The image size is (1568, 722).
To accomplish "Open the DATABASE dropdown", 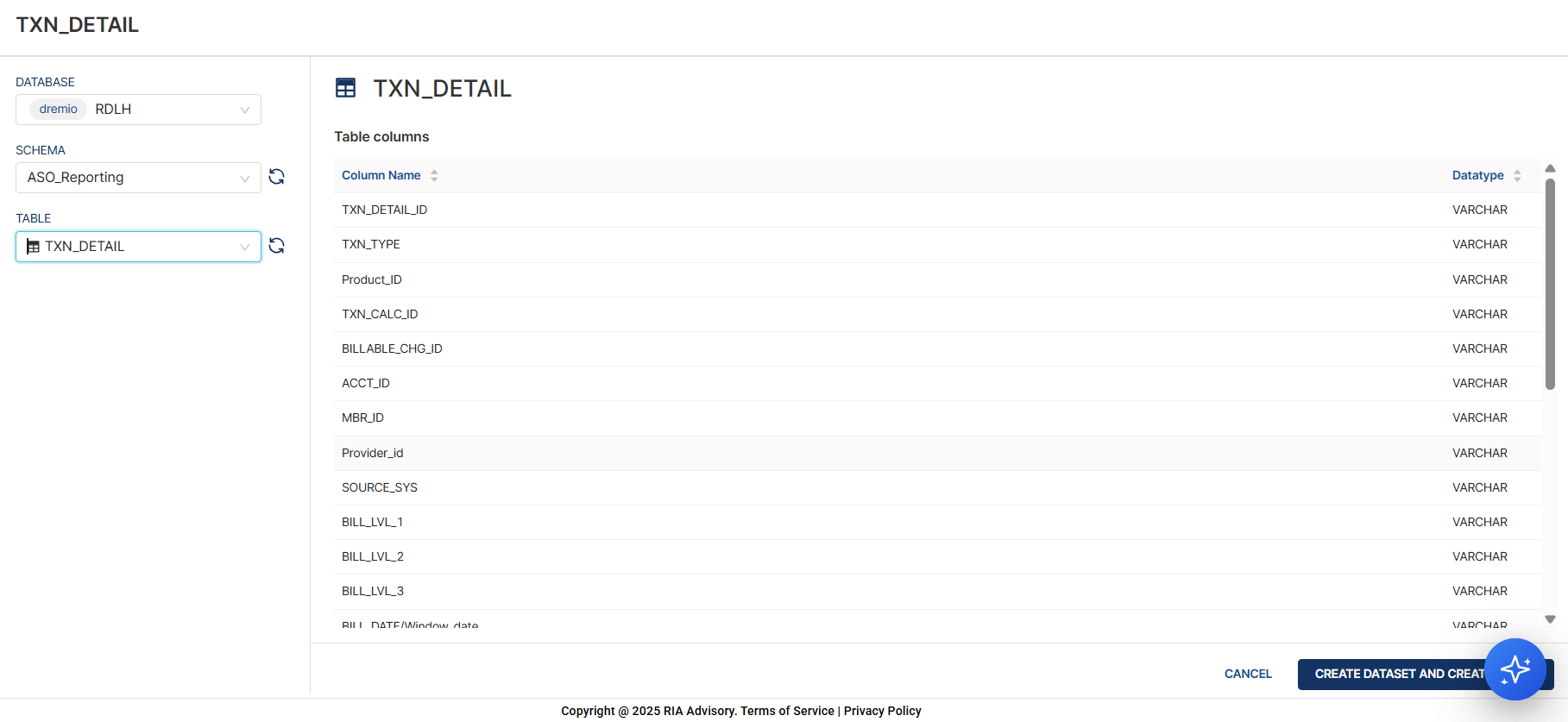I will (244, 110).
